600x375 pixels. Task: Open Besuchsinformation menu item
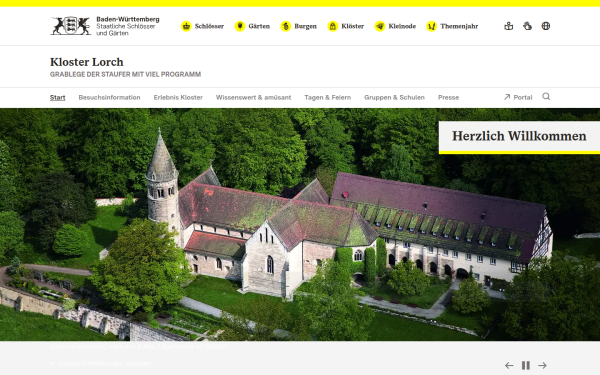(109, 97)
